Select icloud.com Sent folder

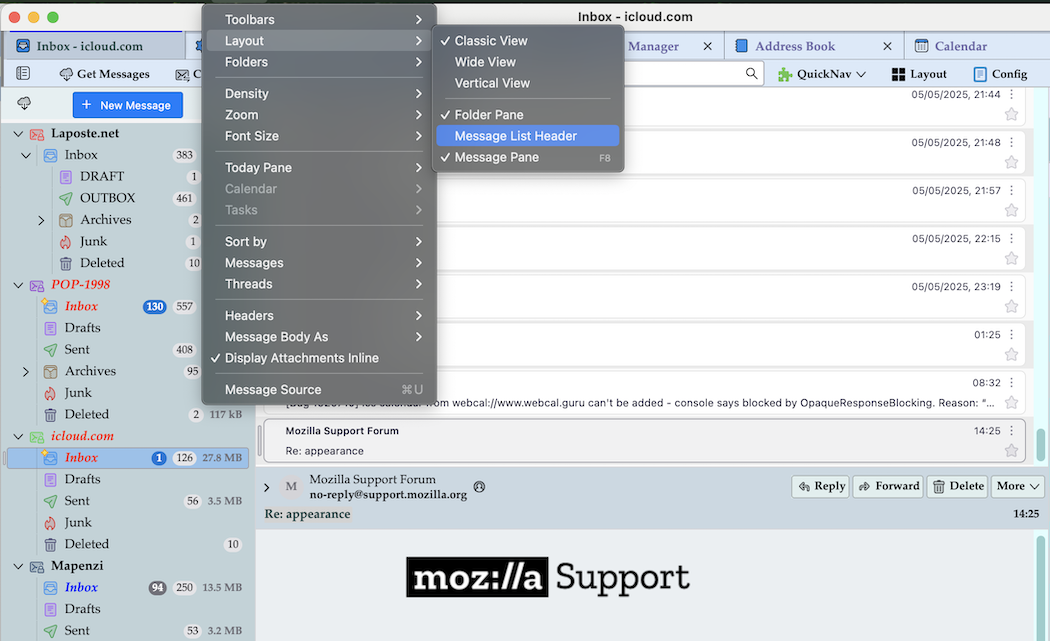tap(77, 501)
